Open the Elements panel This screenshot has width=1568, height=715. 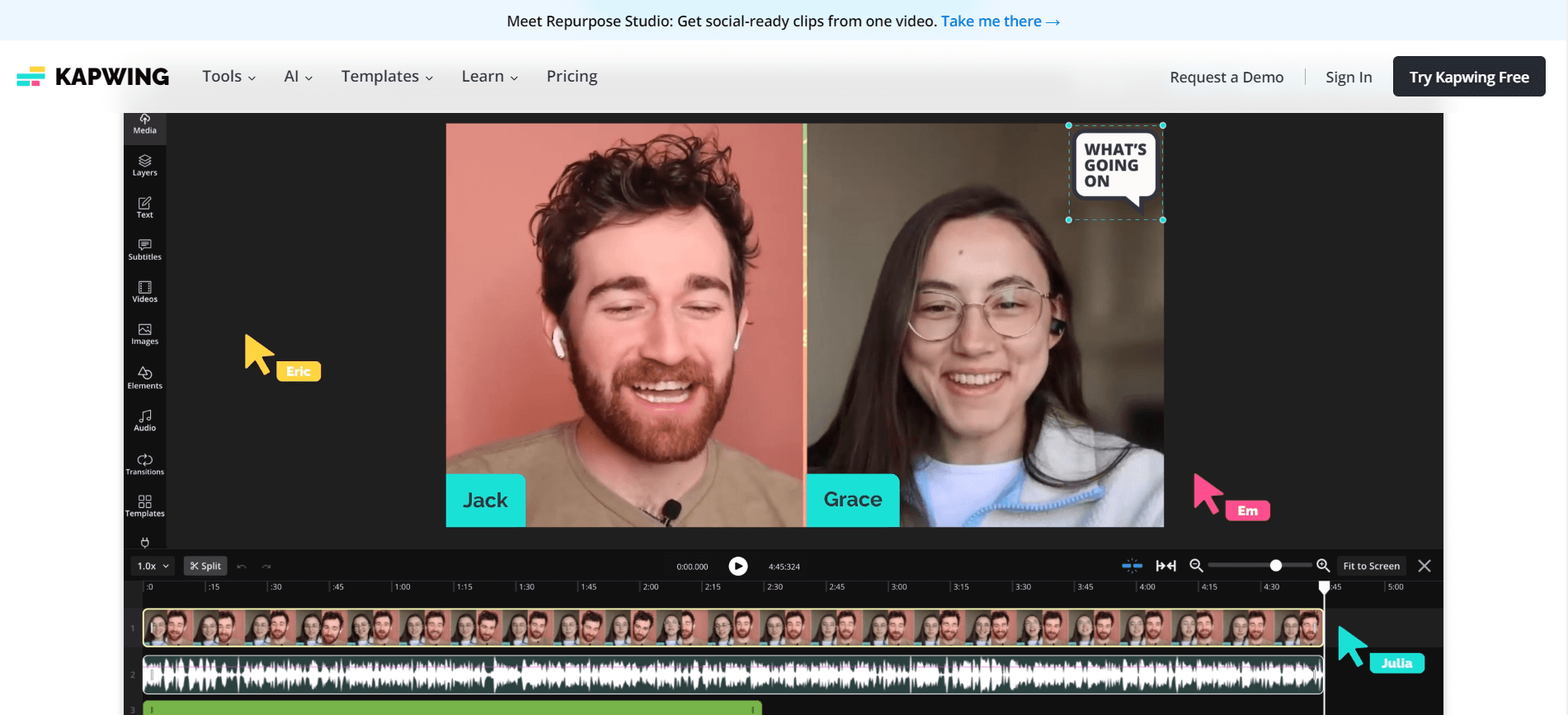coord(144,378)
